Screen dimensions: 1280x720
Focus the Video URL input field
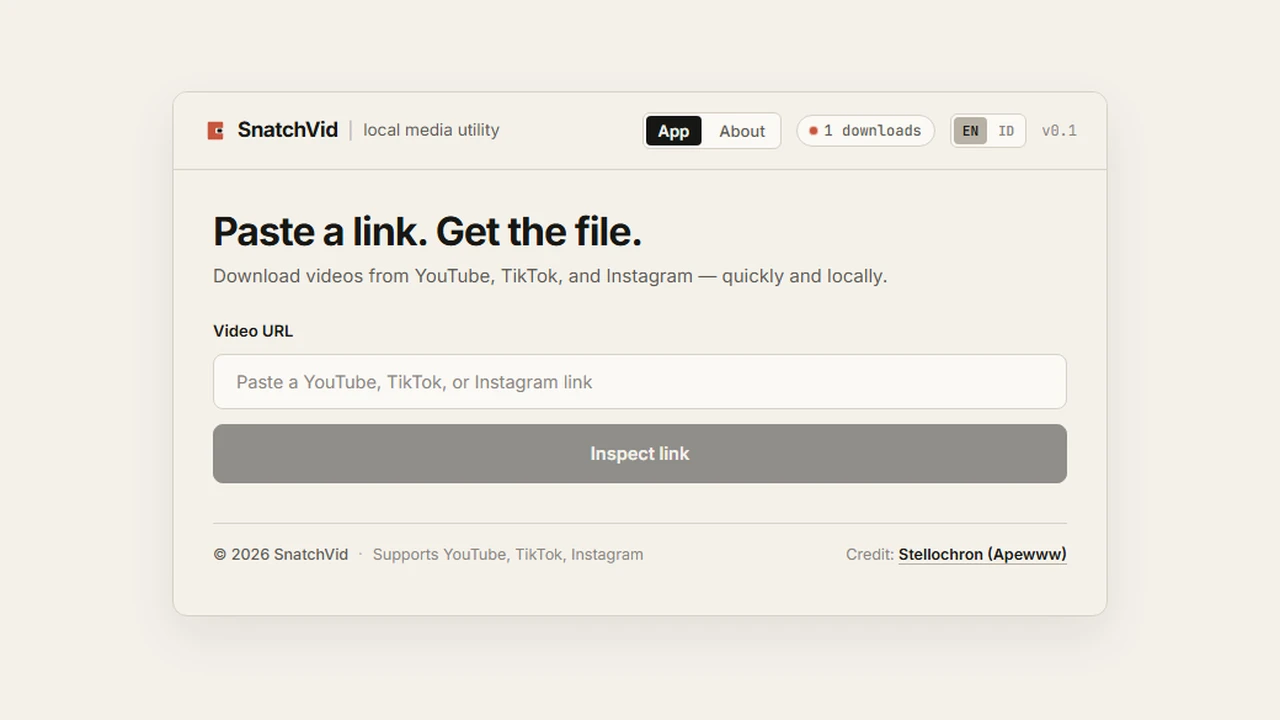pyautogui.click(x=640, y=382)
